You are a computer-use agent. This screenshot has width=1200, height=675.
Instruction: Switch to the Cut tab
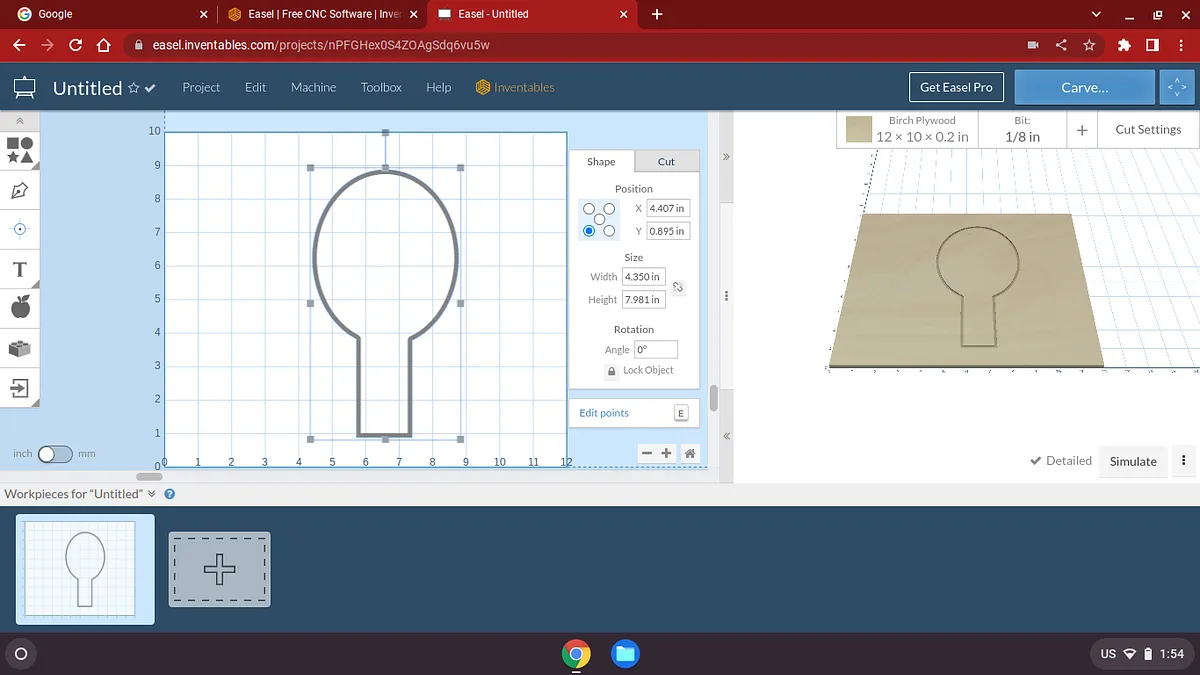coord(666,162)
